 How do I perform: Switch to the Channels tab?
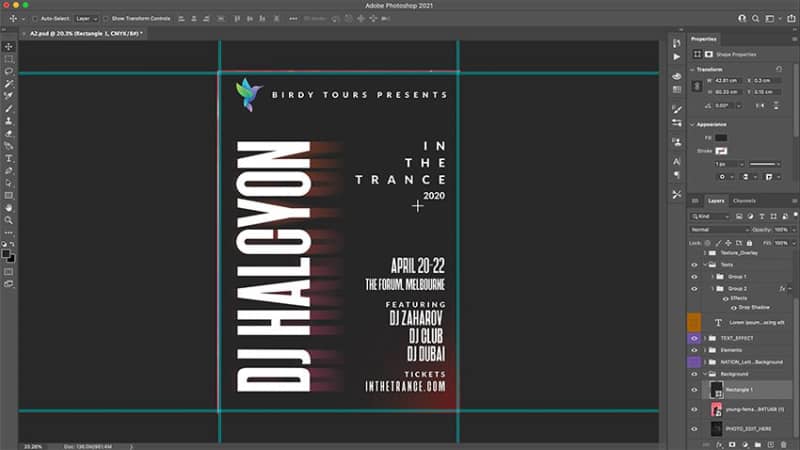click(744, 201)
